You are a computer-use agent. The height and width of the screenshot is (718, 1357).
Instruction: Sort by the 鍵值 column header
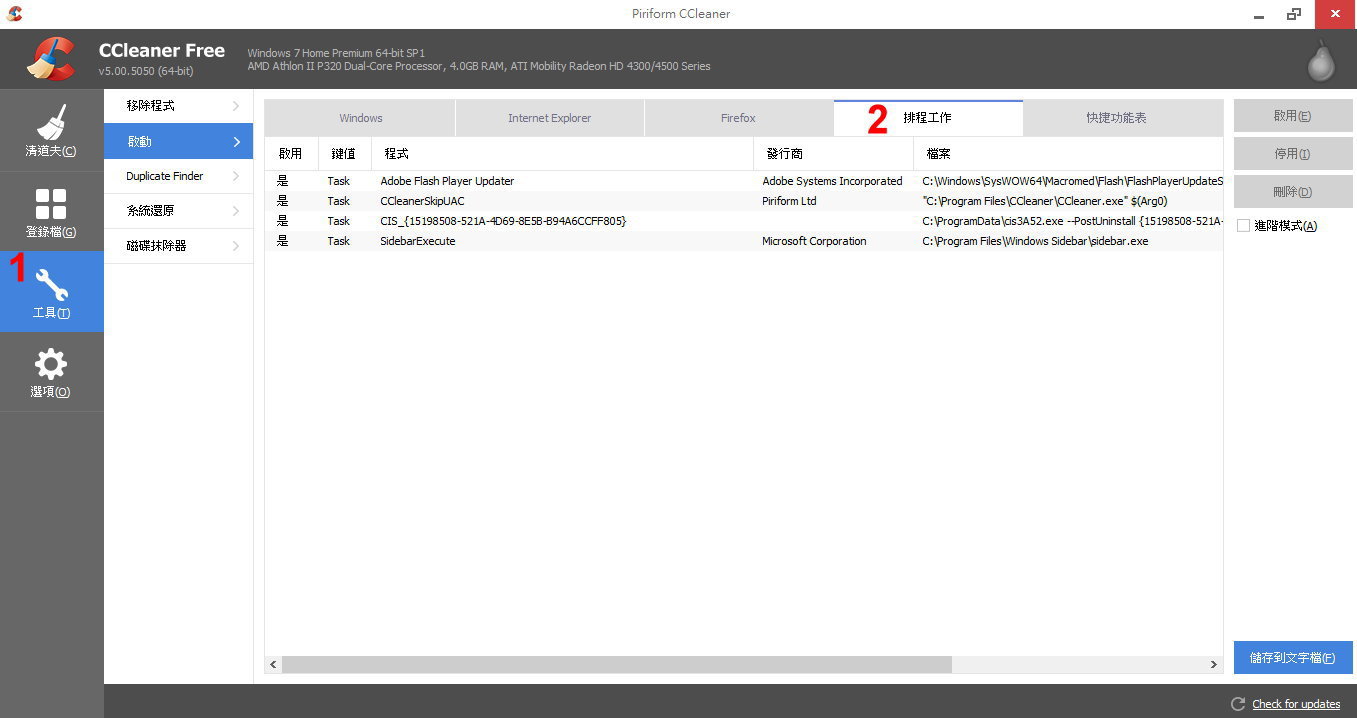pos(344,154)
